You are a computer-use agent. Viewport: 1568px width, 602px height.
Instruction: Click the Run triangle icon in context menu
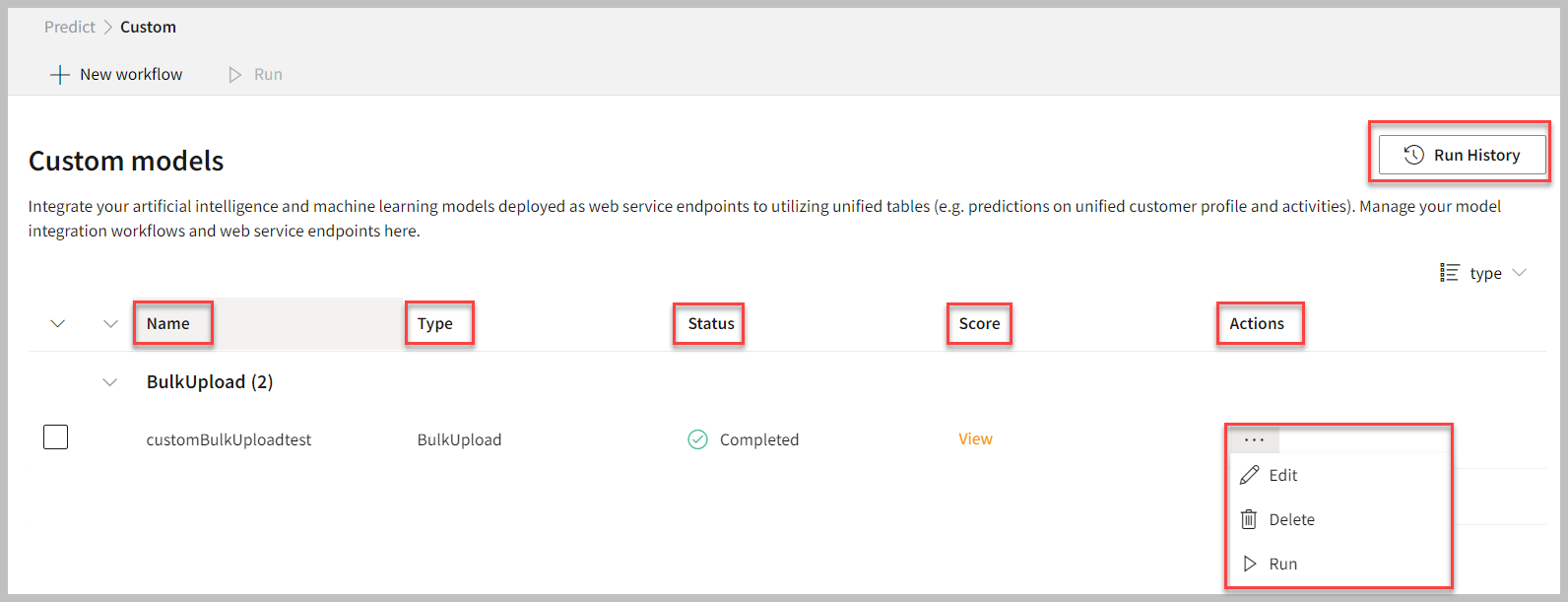(1250, 564)
